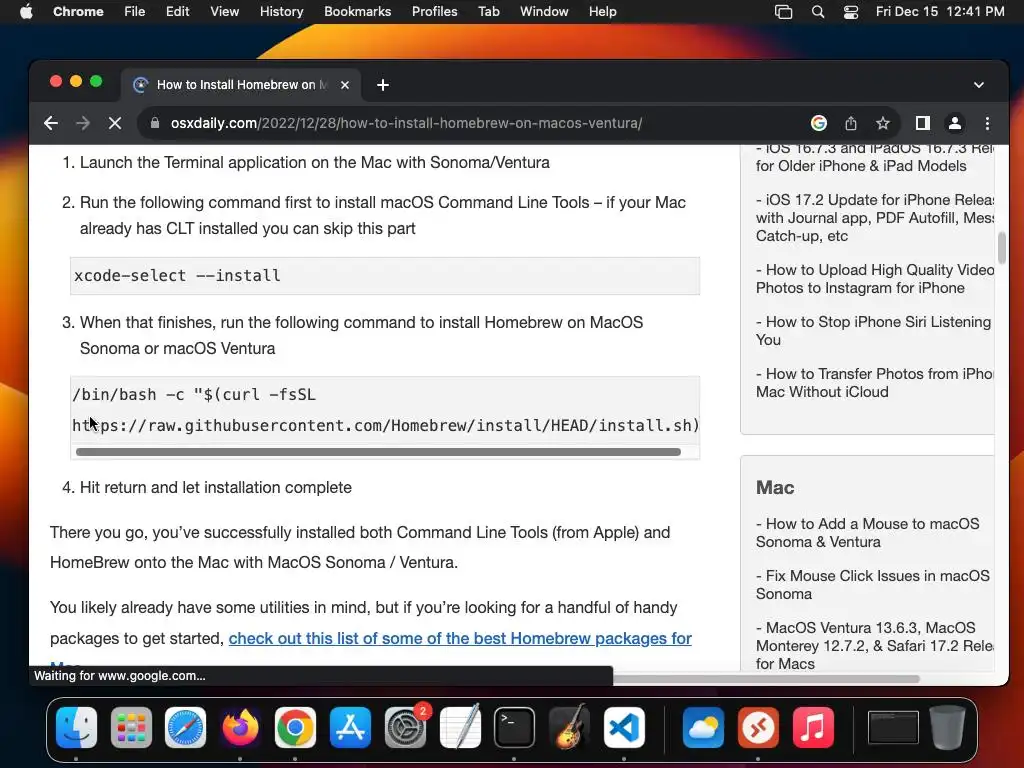Click the address bar URL
Image resolution: width=1024 pixels, height=768 pixels.
406,123
